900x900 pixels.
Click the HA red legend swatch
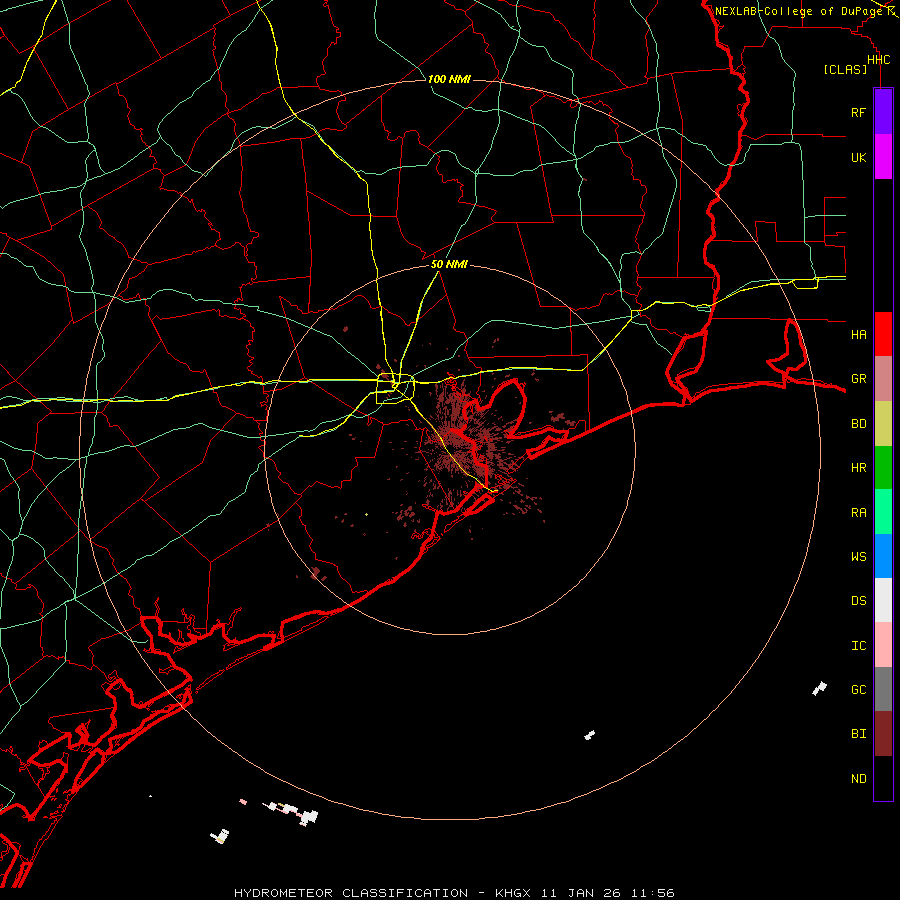883,334
